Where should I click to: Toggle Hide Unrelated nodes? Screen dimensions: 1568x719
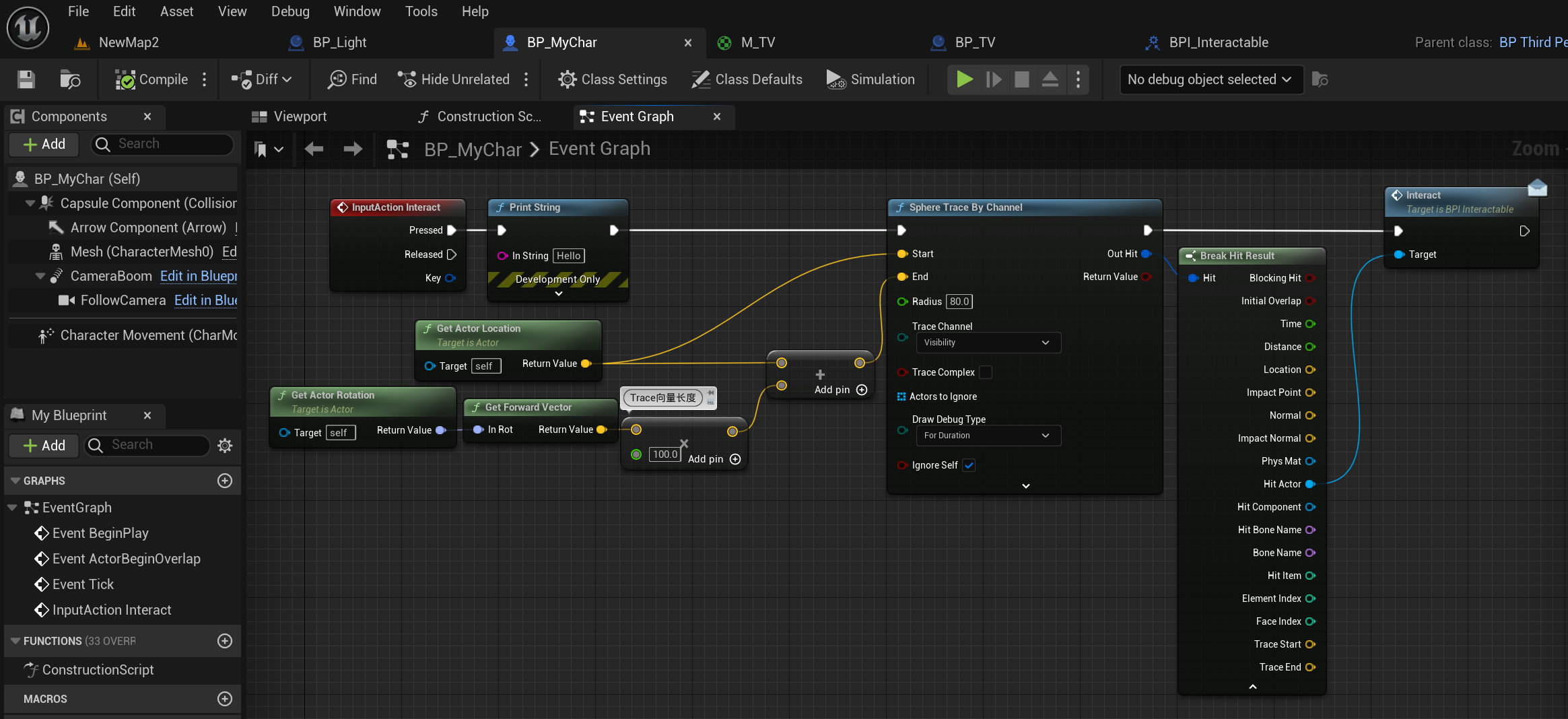[454, 79]
